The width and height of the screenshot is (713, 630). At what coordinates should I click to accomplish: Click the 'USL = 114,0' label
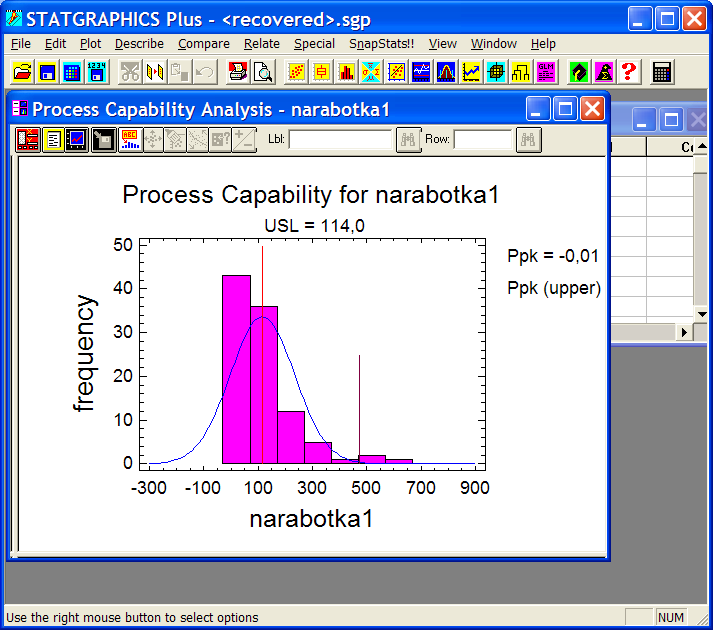pos(315,225)
